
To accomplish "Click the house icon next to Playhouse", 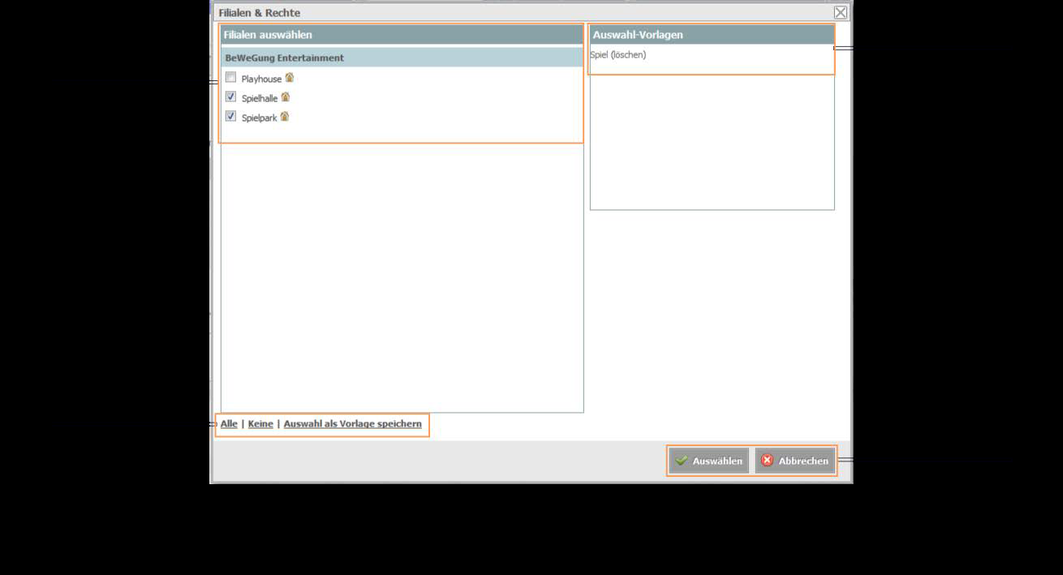I will (289, 78).
